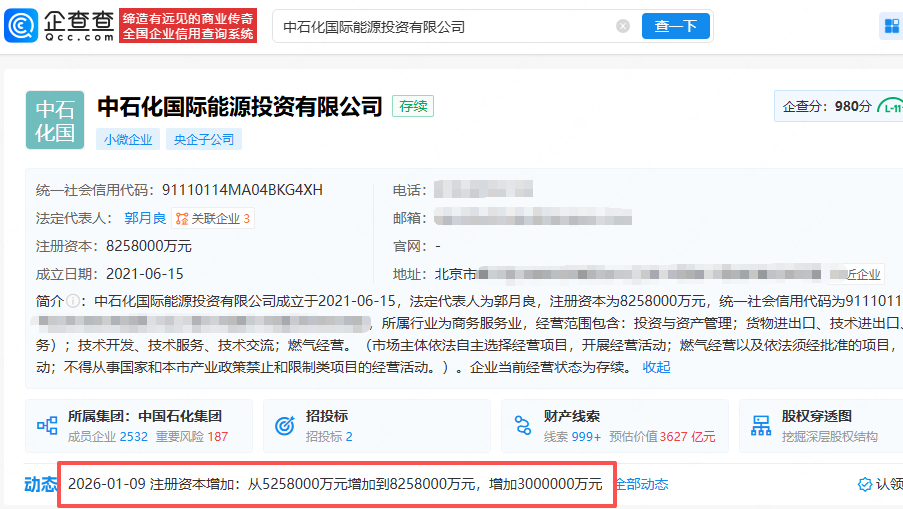This screenshot has width=903, height=509.
Task: Click the Qcc.com logo icon
Action: (x=21, y=25)
